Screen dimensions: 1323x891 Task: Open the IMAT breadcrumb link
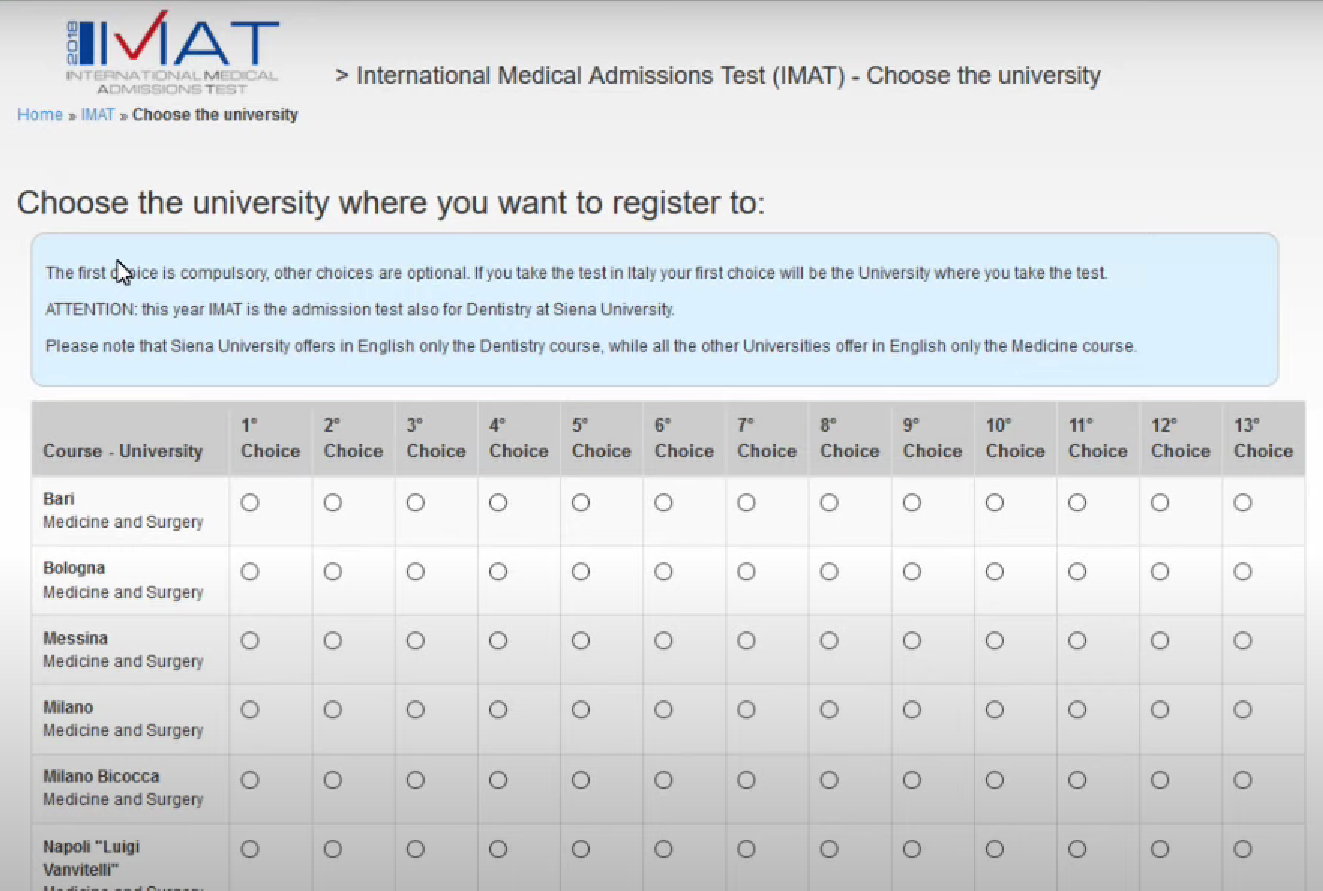coord(96,114)
